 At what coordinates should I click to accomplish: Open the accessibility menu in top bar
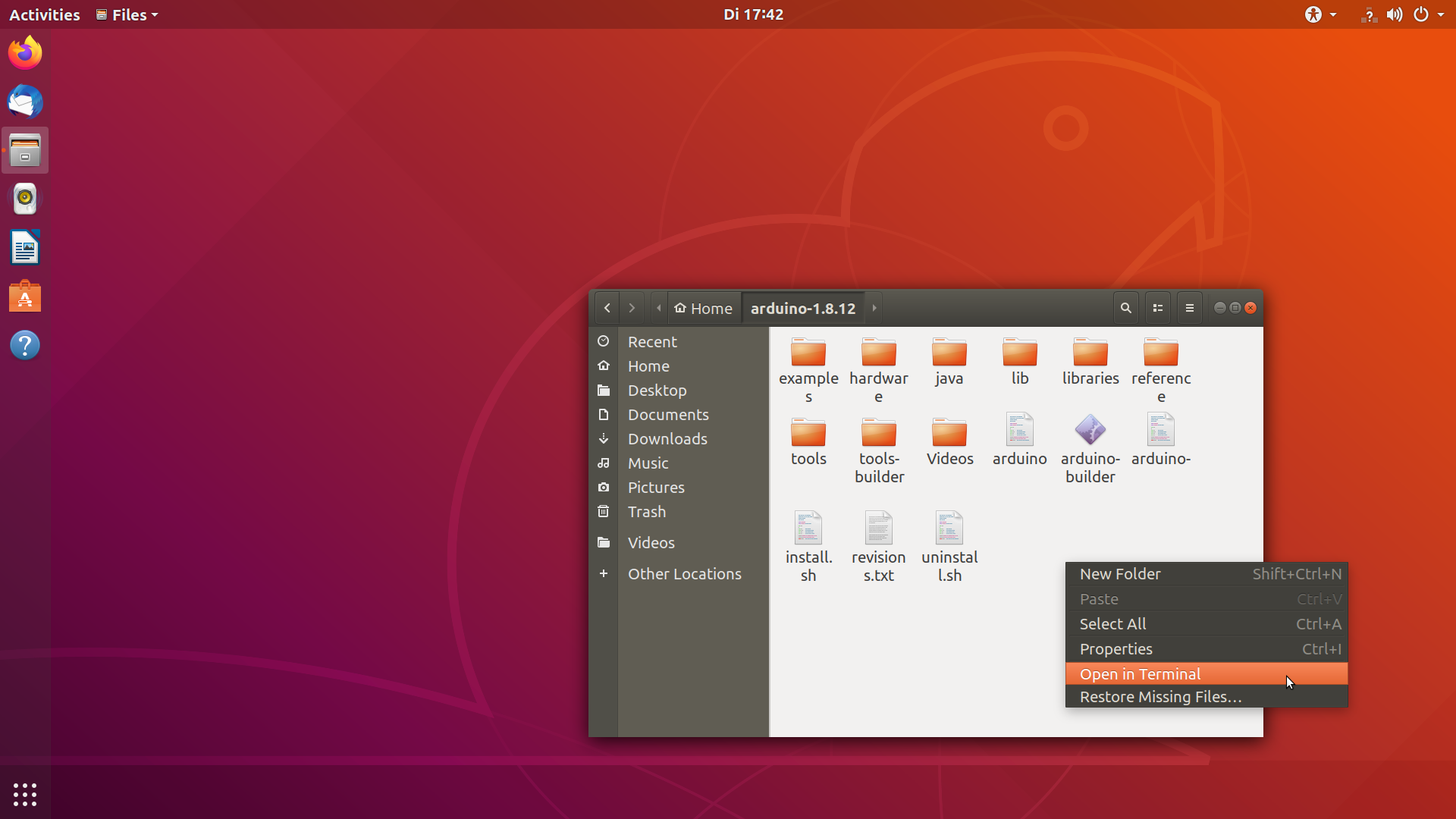click(x=1320, y=14)
